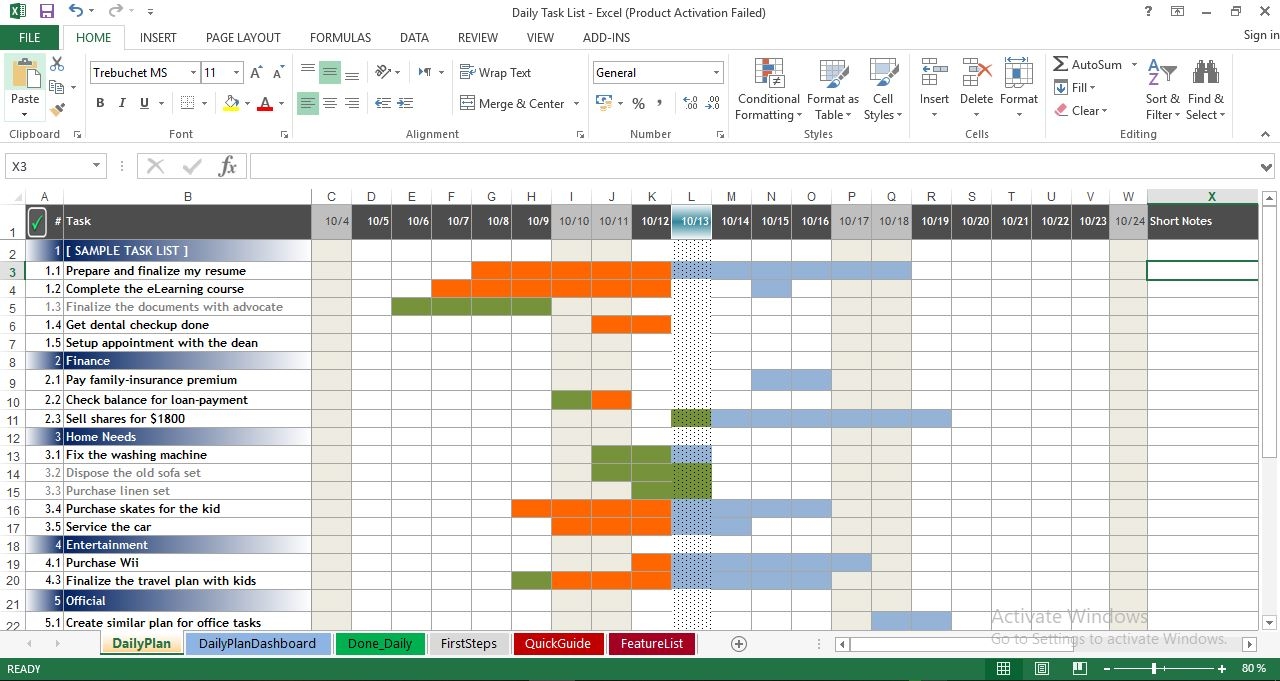The image size is (1280, 681).
Task: Apply Percent Style to selection
Action: [637, 103]
